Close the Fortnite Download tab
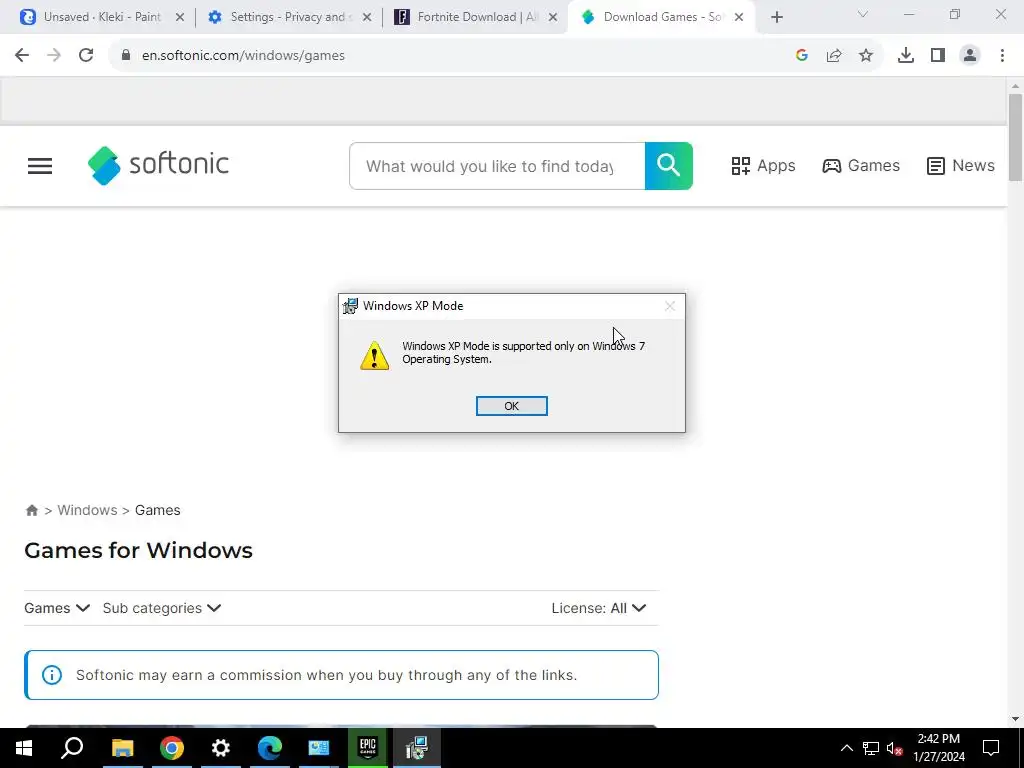The image size is (1024, 768). click(553, 18)
